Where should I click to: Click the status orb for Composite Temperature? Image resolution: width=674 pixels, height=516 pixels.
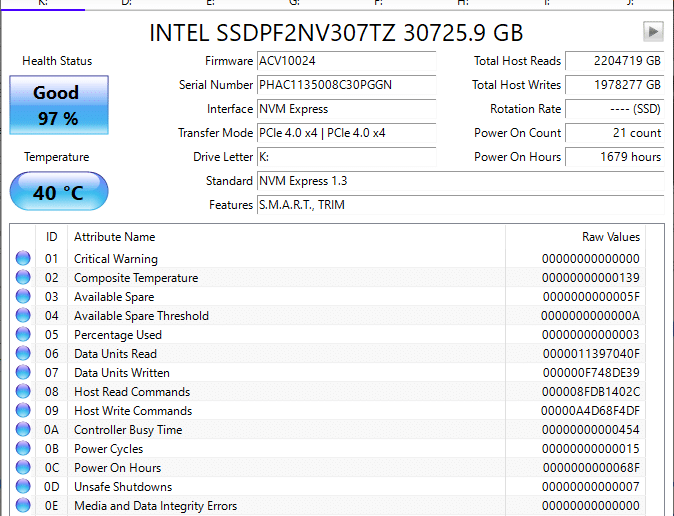23,277
